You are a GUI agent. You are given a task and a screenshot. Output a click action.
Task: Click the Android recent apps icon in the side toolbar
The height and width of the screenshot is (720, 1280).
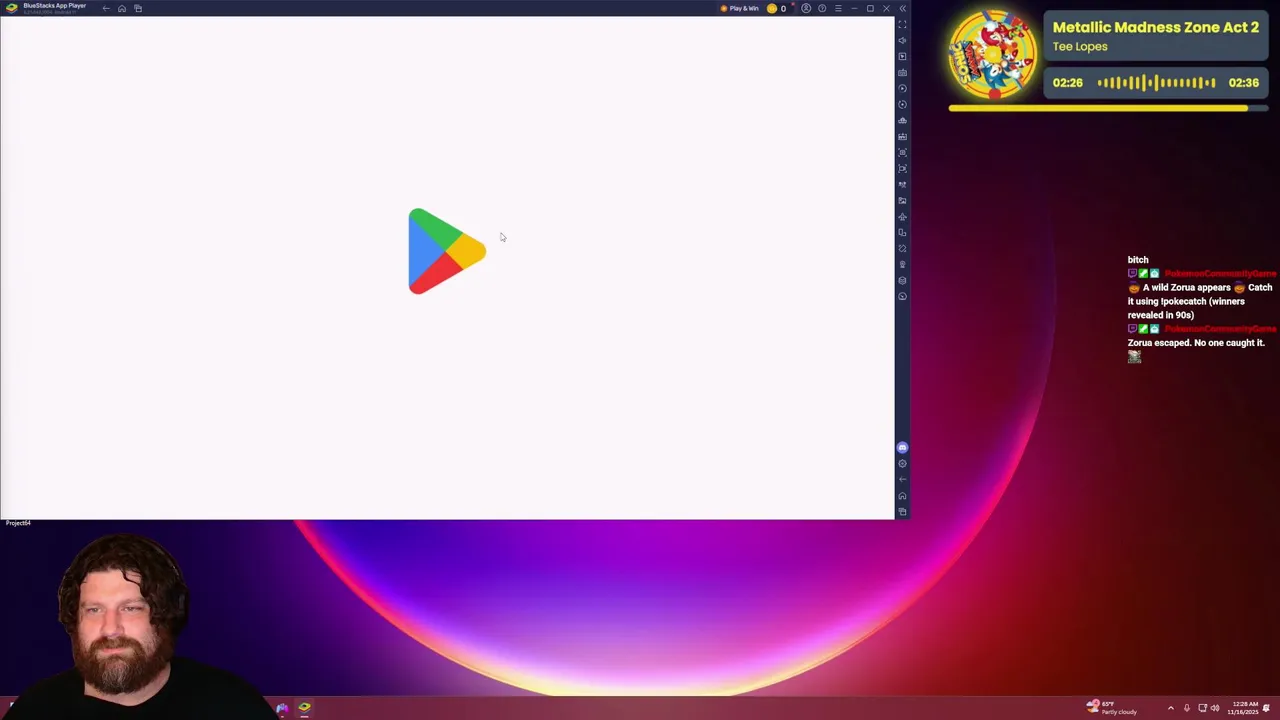902,511
